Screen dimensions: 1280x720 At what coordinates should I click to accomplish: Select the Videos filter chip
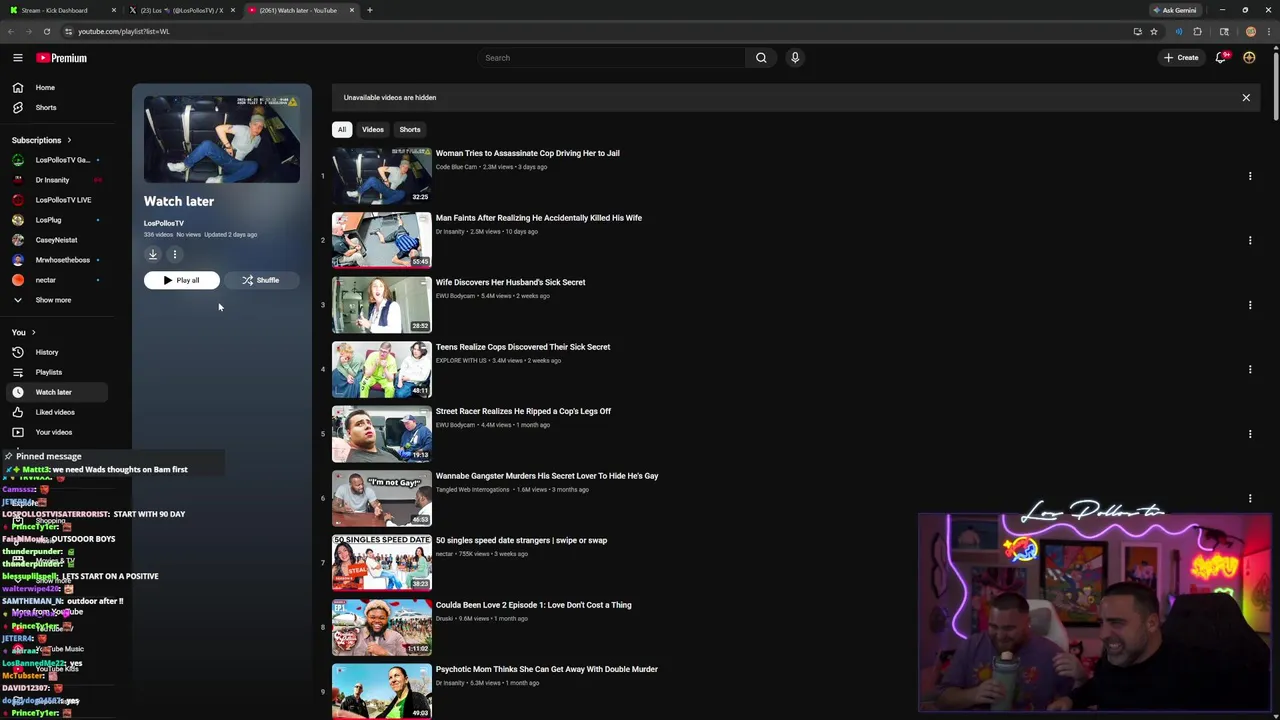pyautogui.click(x=373, y=129)
